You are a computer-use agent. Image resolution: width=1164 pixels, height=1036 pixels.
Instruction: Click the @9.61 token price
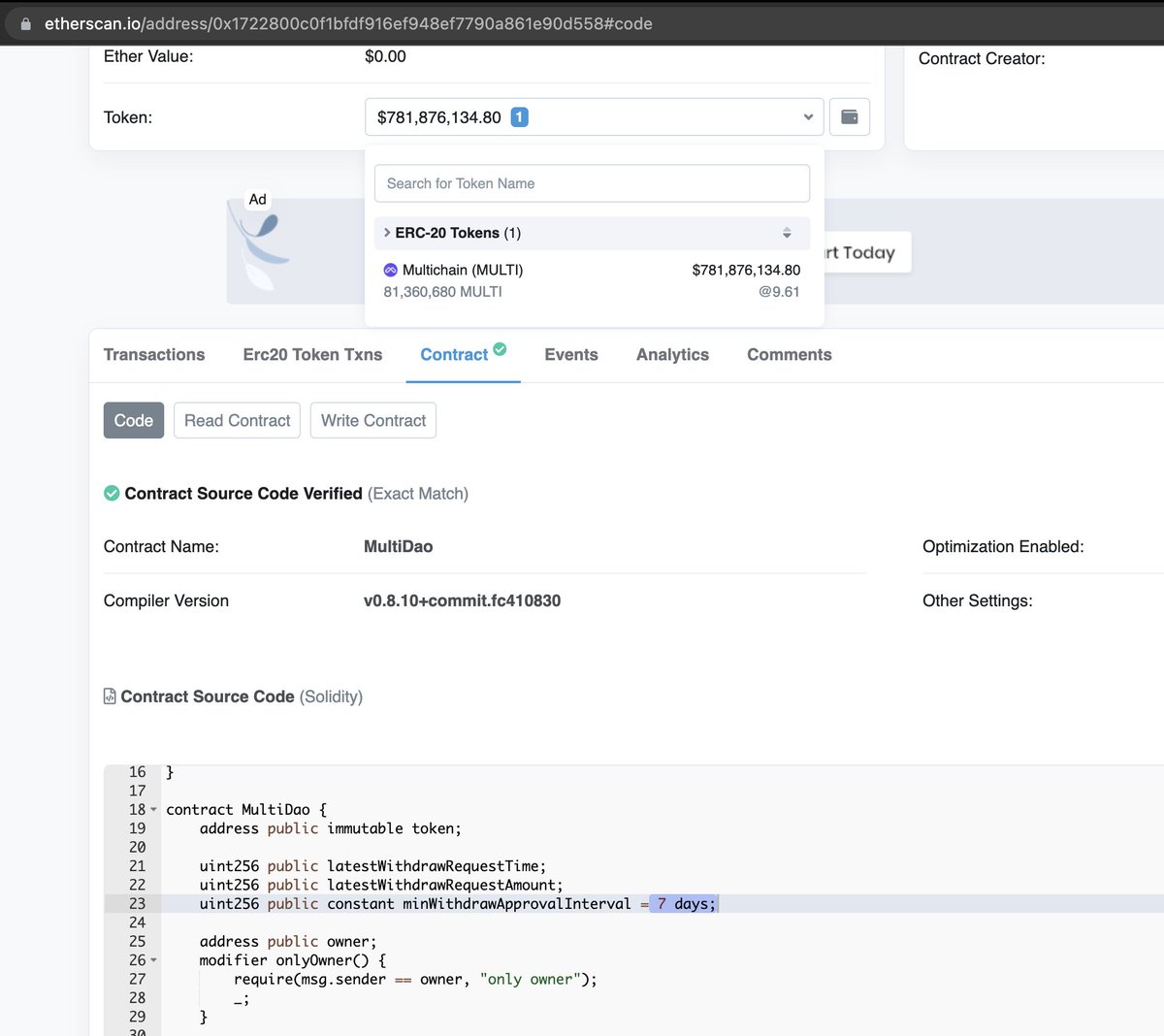coord(779,292)
